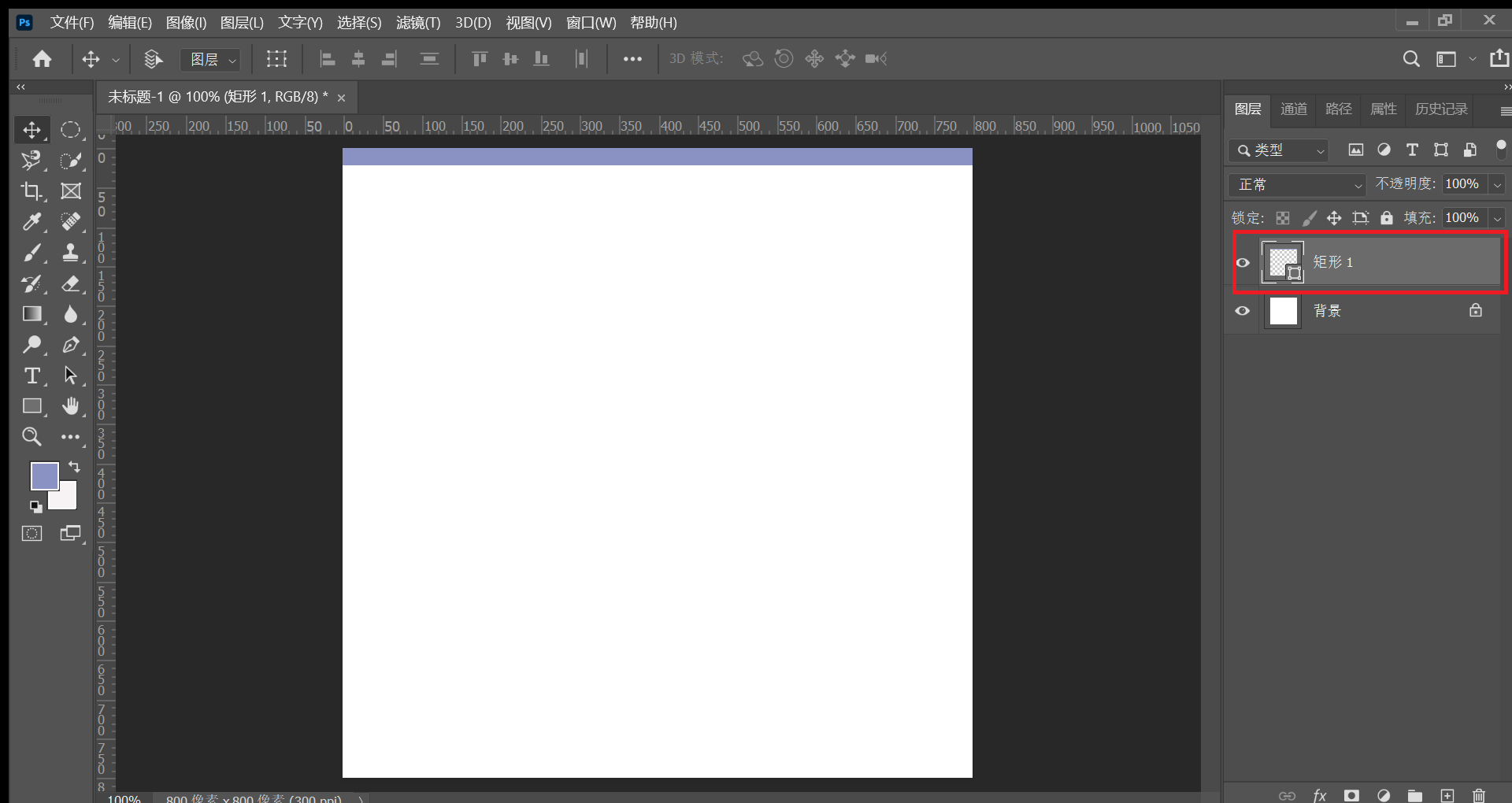Switch to the 通道 tab
Viewport: 1512px width, 803px height.
pyautogui.click(x=1293, y=109)
